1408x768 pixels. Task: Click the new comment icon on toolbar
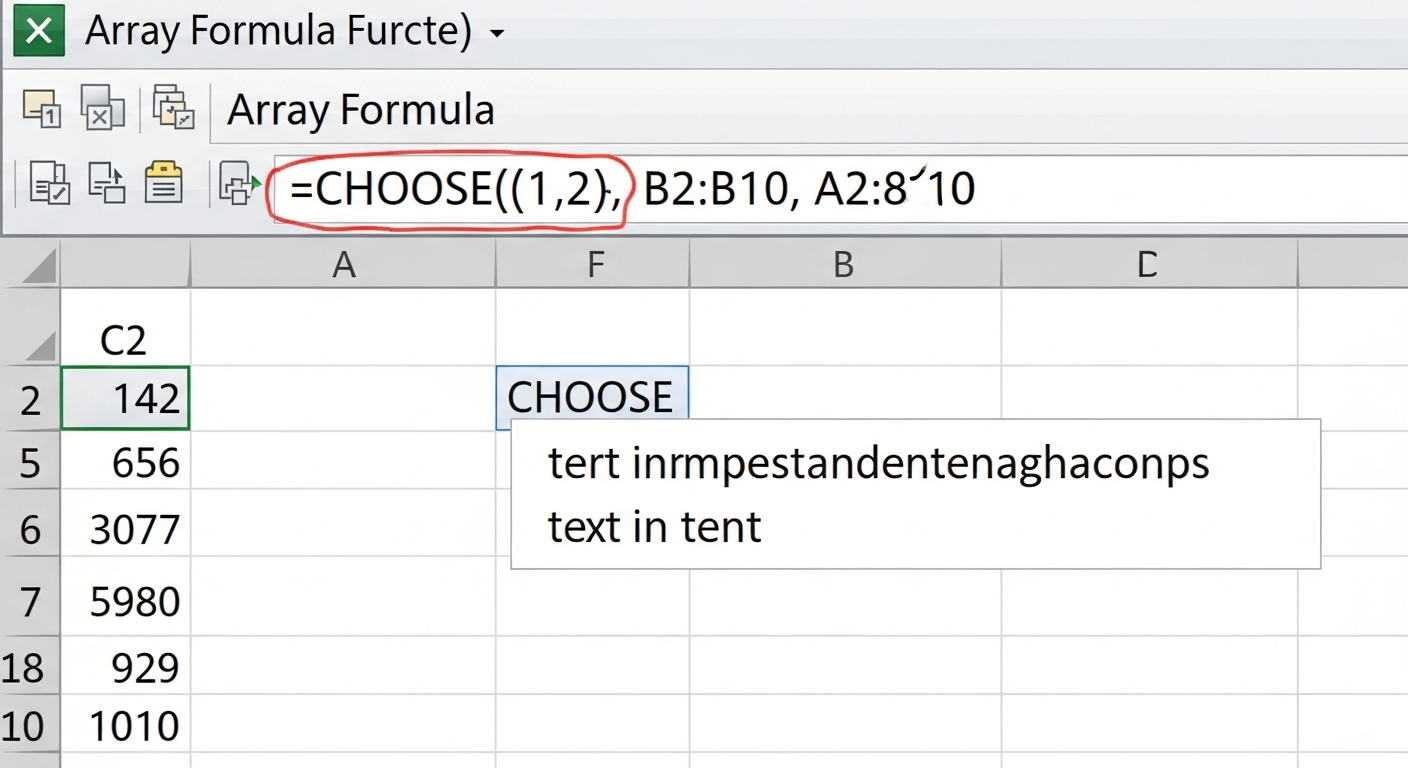click(x=42, y=107)
